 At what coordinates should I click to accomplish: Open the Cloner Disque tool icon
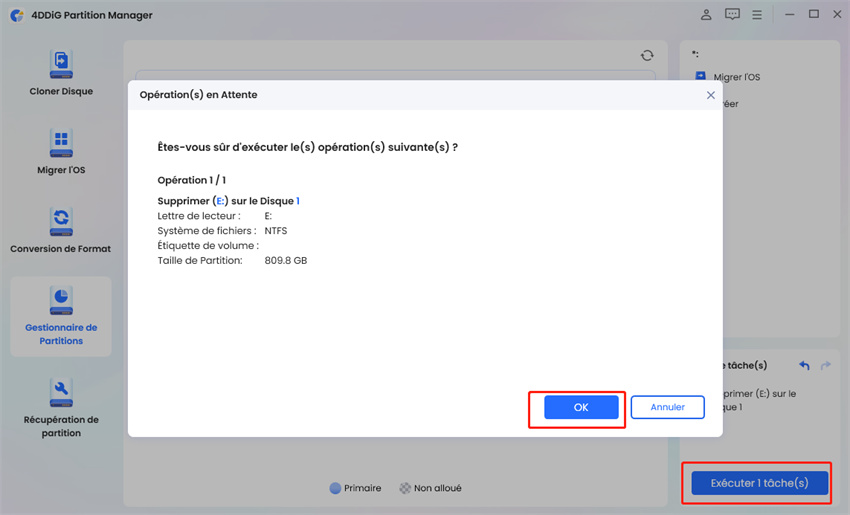(61, 65)
